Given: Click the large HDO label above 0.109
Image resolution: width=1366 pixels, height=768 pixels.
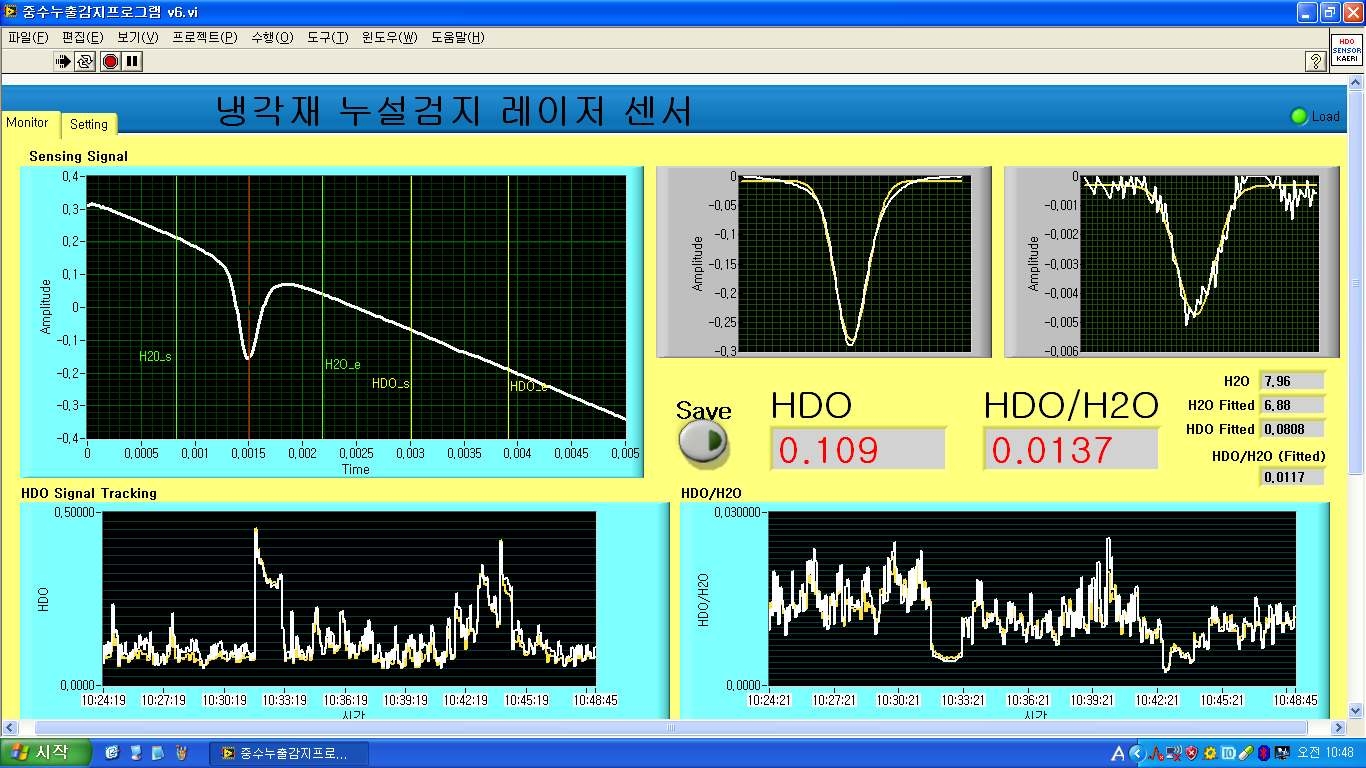Looking at the screenshot, I should pos(811,405).
